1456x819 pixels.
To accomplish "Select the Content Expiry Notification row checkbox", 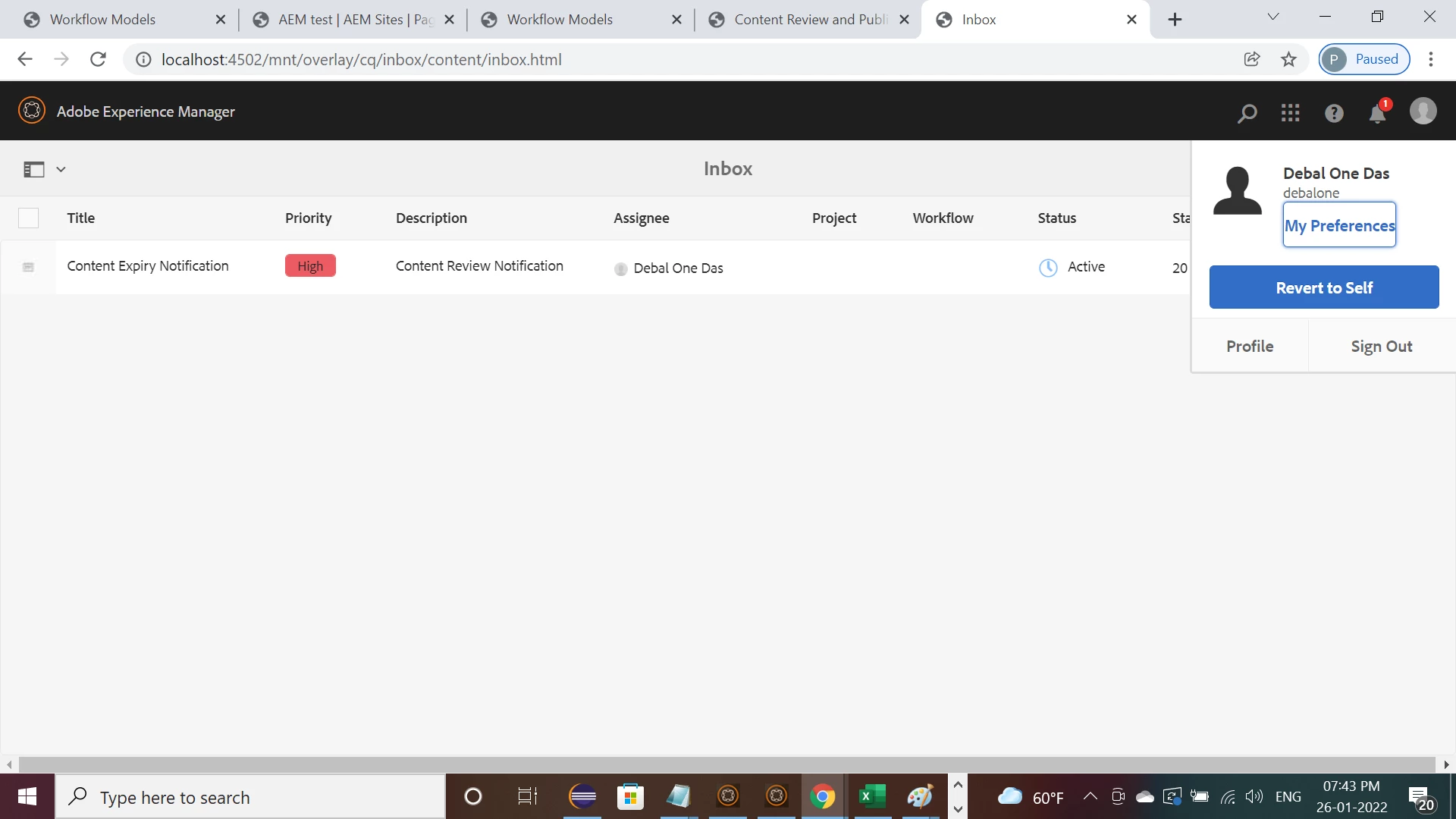I will (x=28, y=267).
